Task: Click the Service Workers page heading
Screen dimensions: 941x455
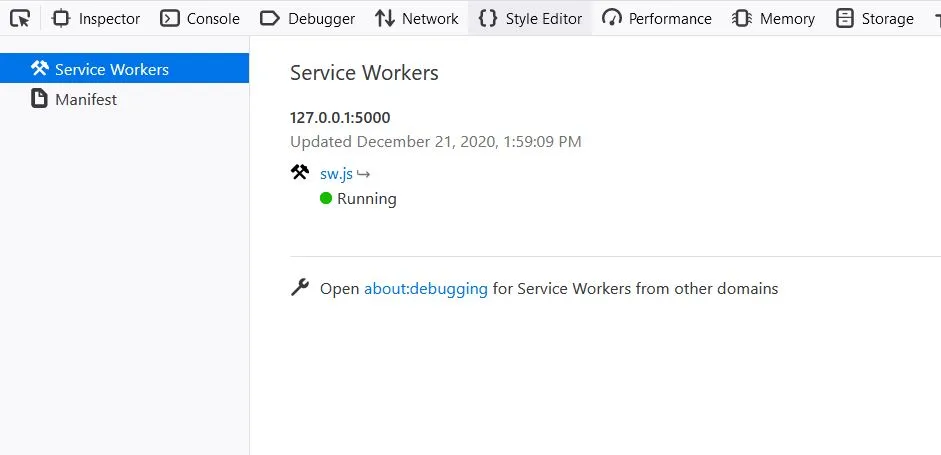Action: 364,73
